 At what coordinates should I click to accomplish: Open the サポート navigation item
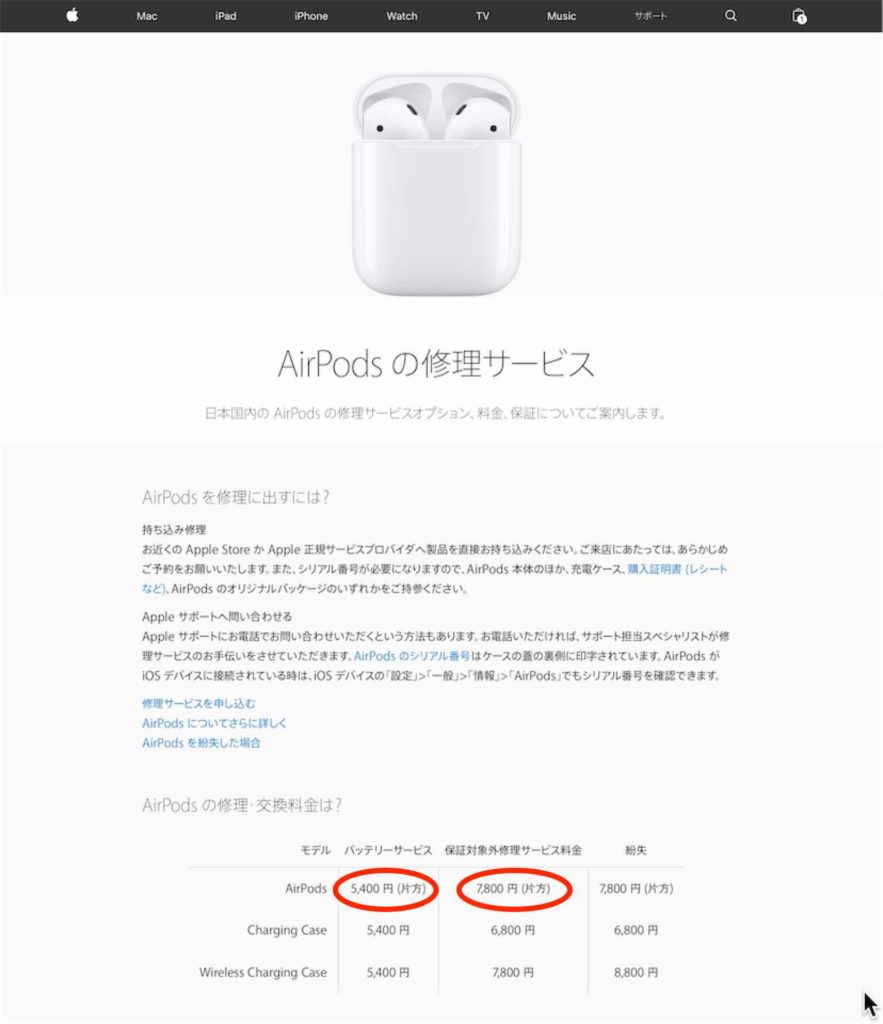[x=650, y=16]
